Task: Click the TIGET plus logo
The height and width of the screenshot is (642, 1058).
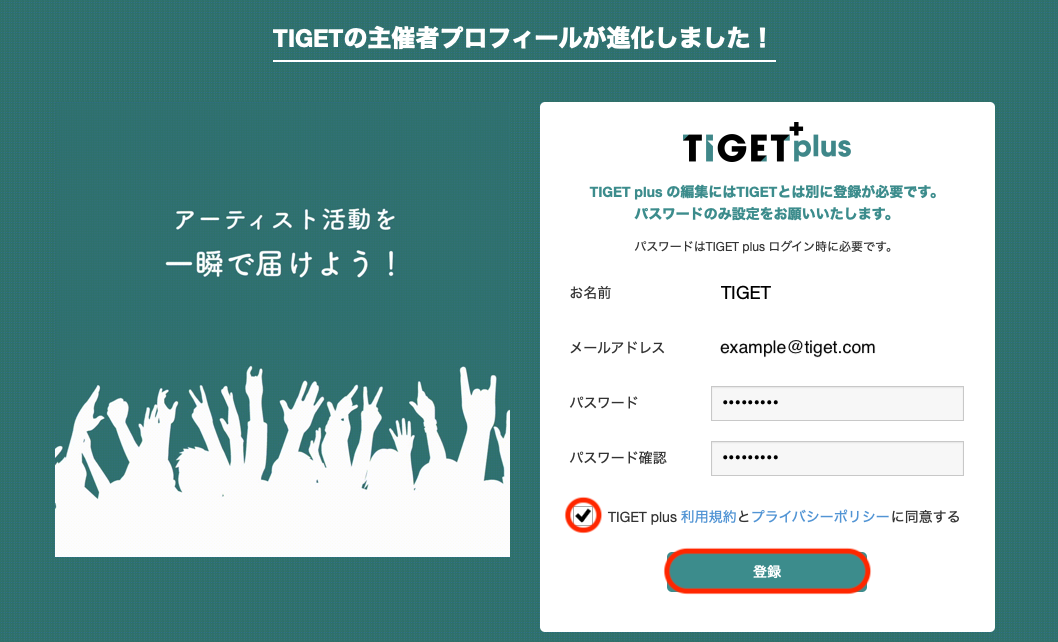Action: click(767, 143)
